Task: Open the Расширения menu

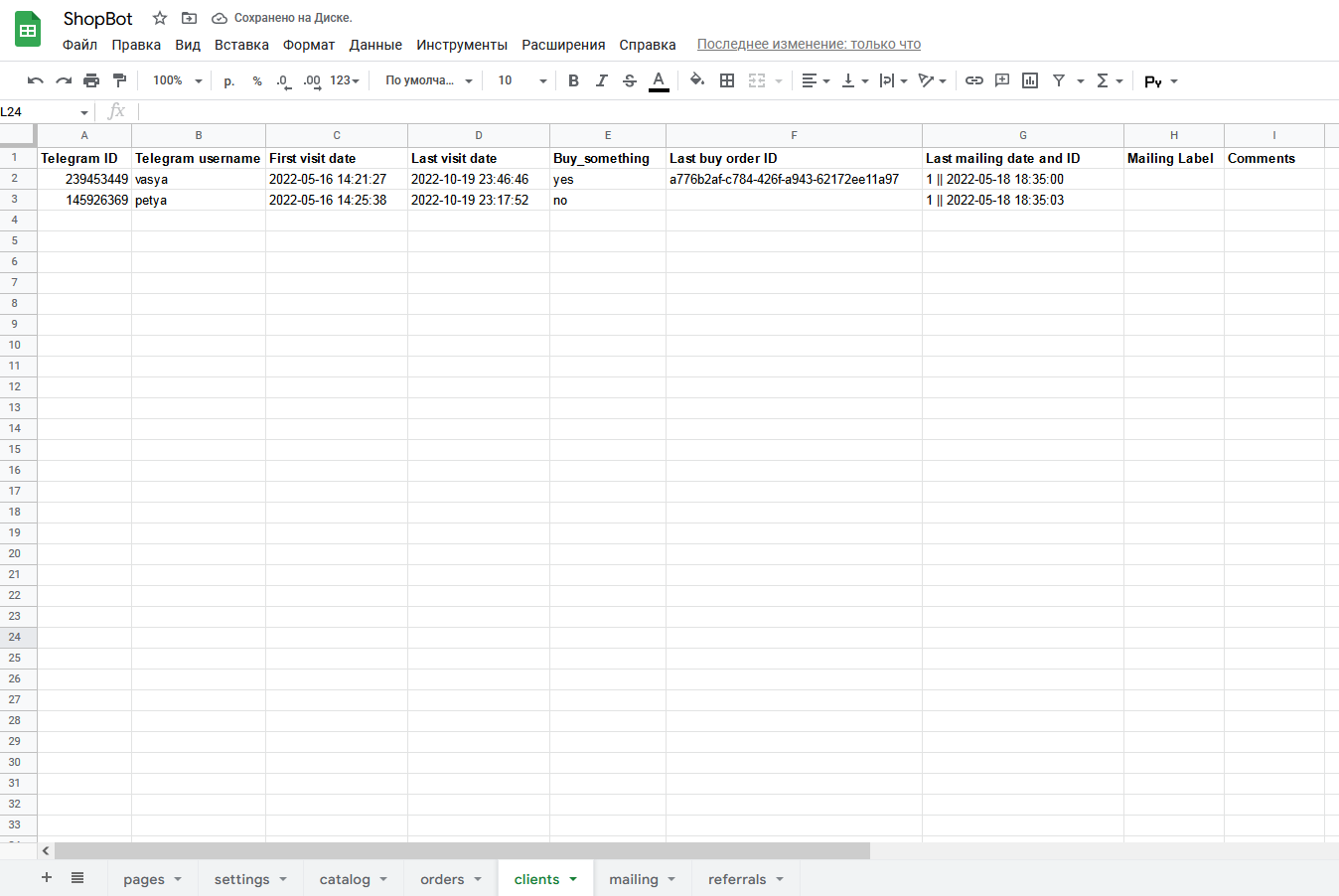Action: 563,45
